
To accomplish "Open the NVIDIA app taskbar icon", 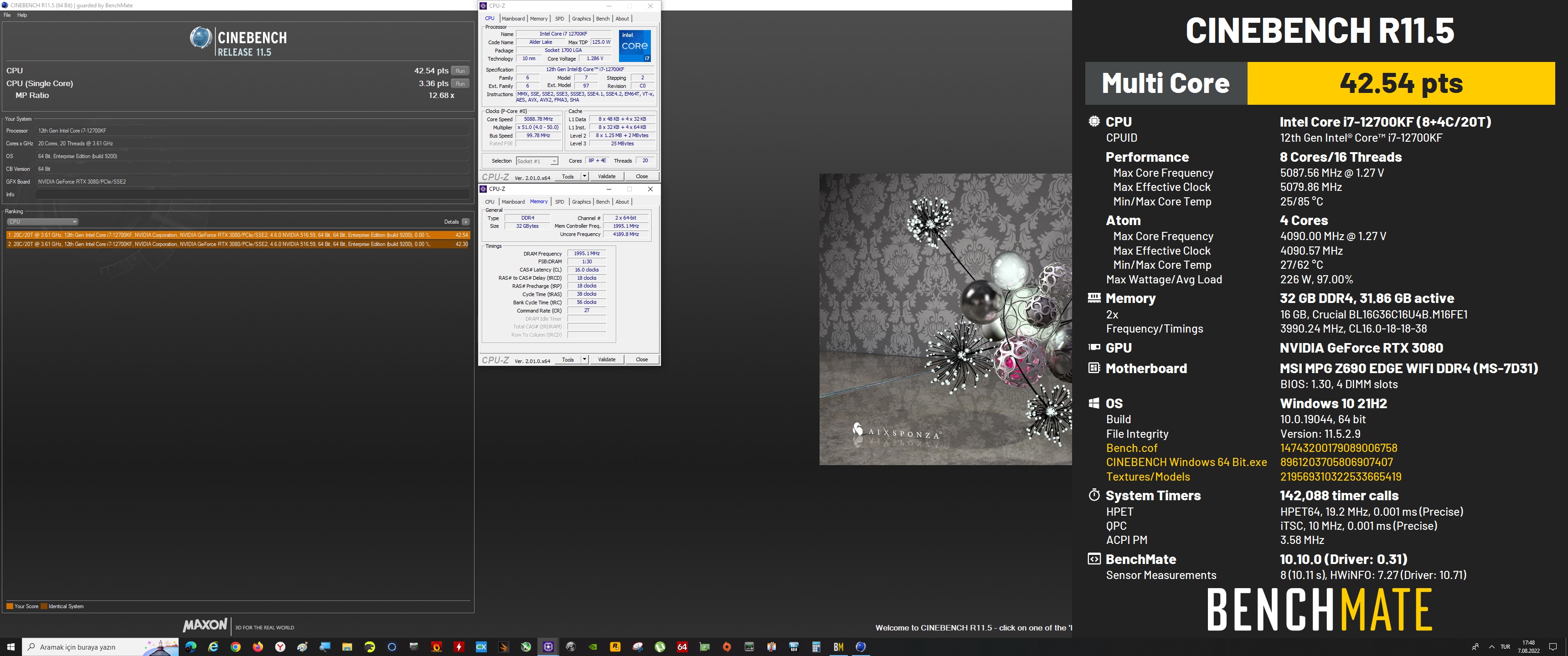I will [x=593, y=647].
